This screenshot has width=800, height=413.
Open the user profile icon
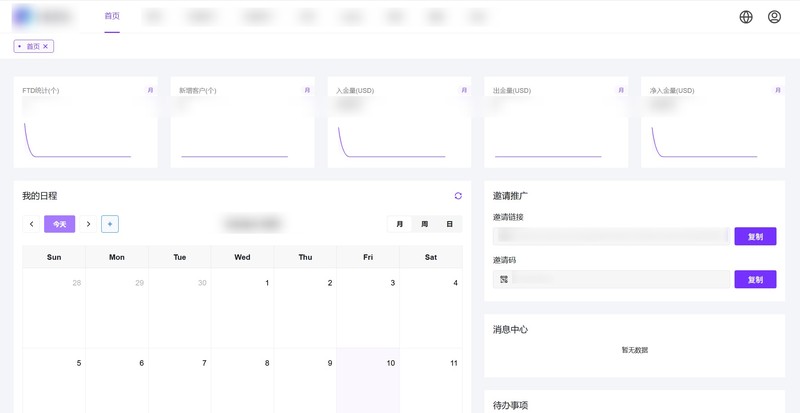[774, 17]
